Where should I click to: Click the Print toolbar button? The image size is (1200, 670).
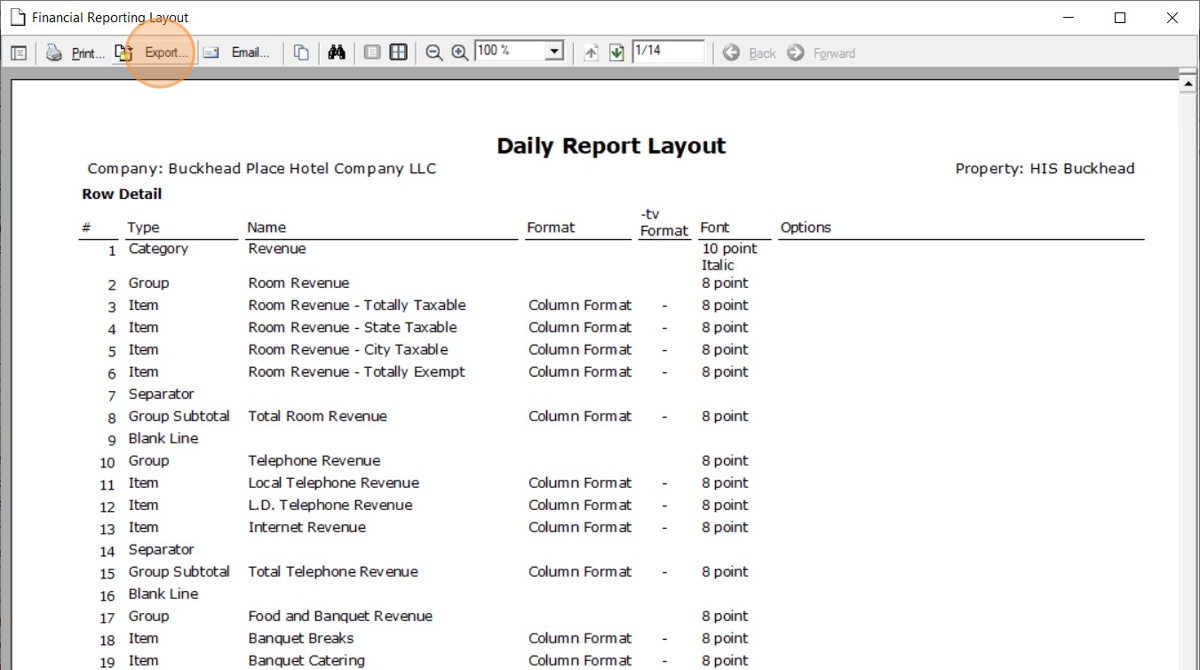(x=76, y=53)
